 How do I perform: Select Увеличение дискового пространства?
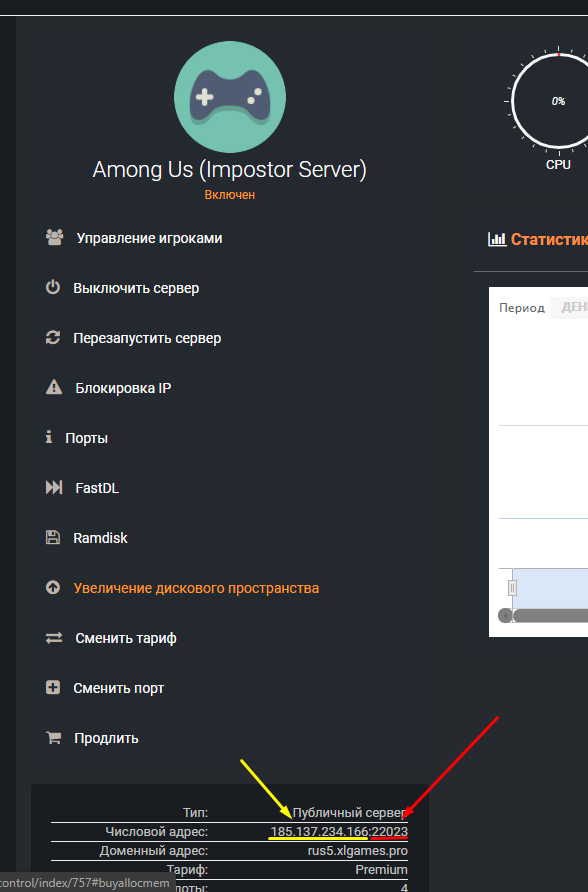click(x=196, y=588)
